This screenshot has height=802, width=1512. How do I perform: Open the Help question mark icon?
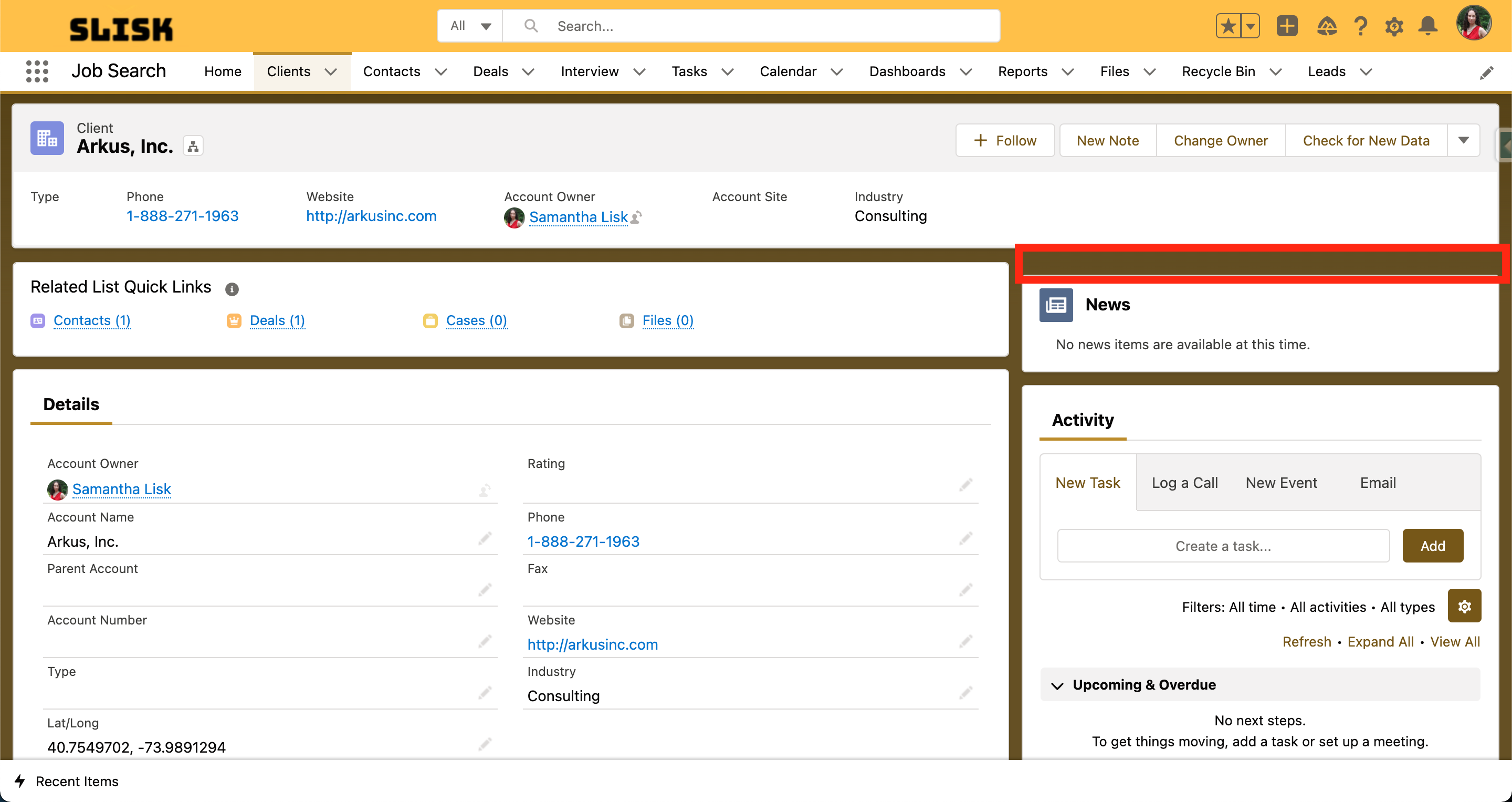pos(1361,26)
